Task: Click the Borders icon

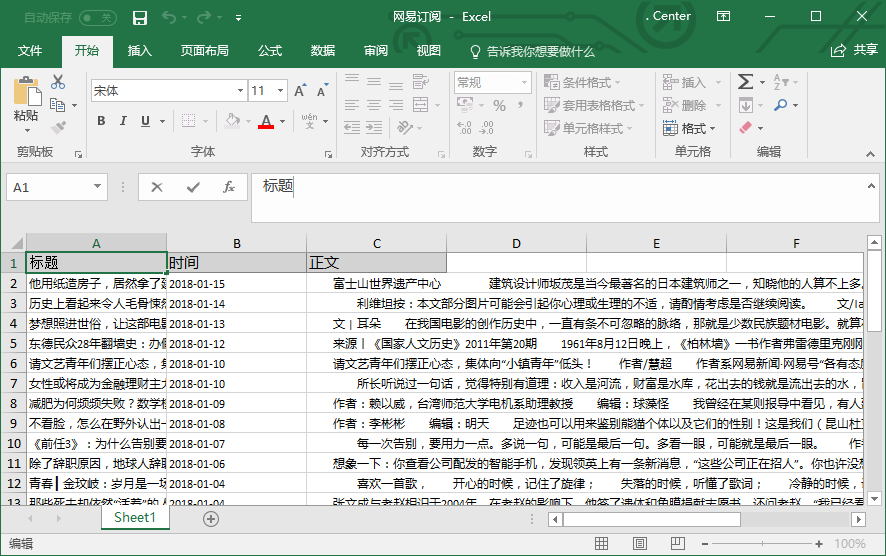Action: (189, 120)
